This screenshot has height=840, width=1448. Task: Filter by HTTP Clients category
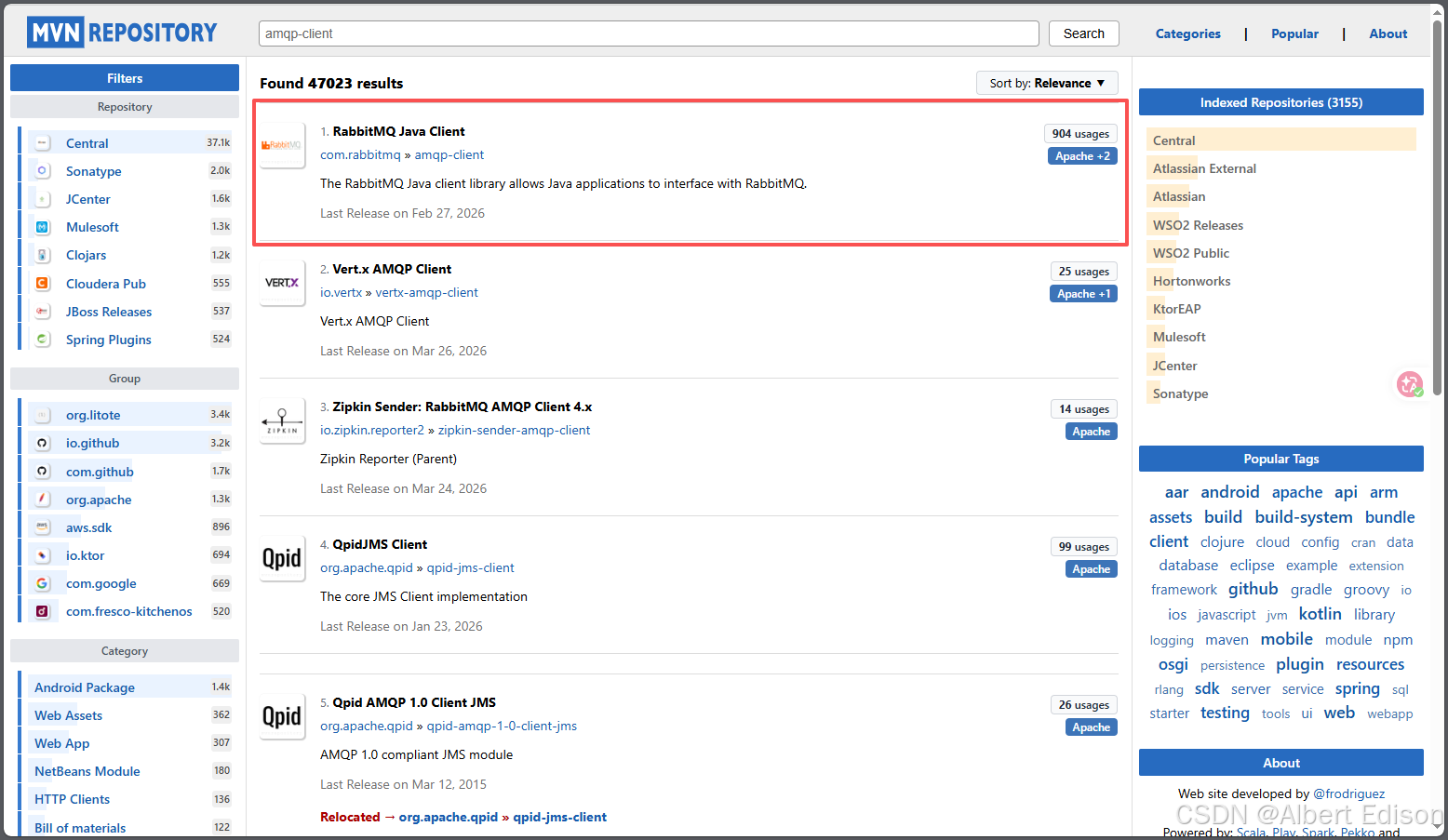(x=72, y=799)
